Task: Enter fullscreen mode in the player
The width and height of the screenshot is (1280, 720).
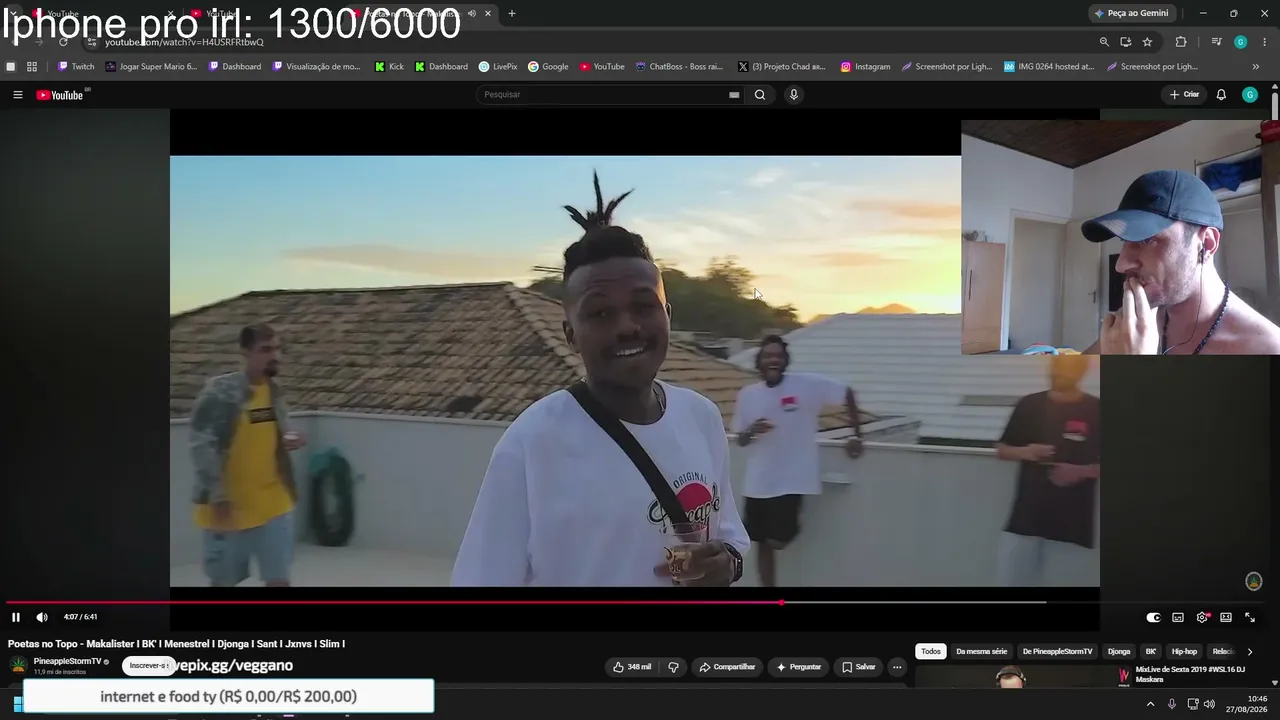Action: [1250, 617]
